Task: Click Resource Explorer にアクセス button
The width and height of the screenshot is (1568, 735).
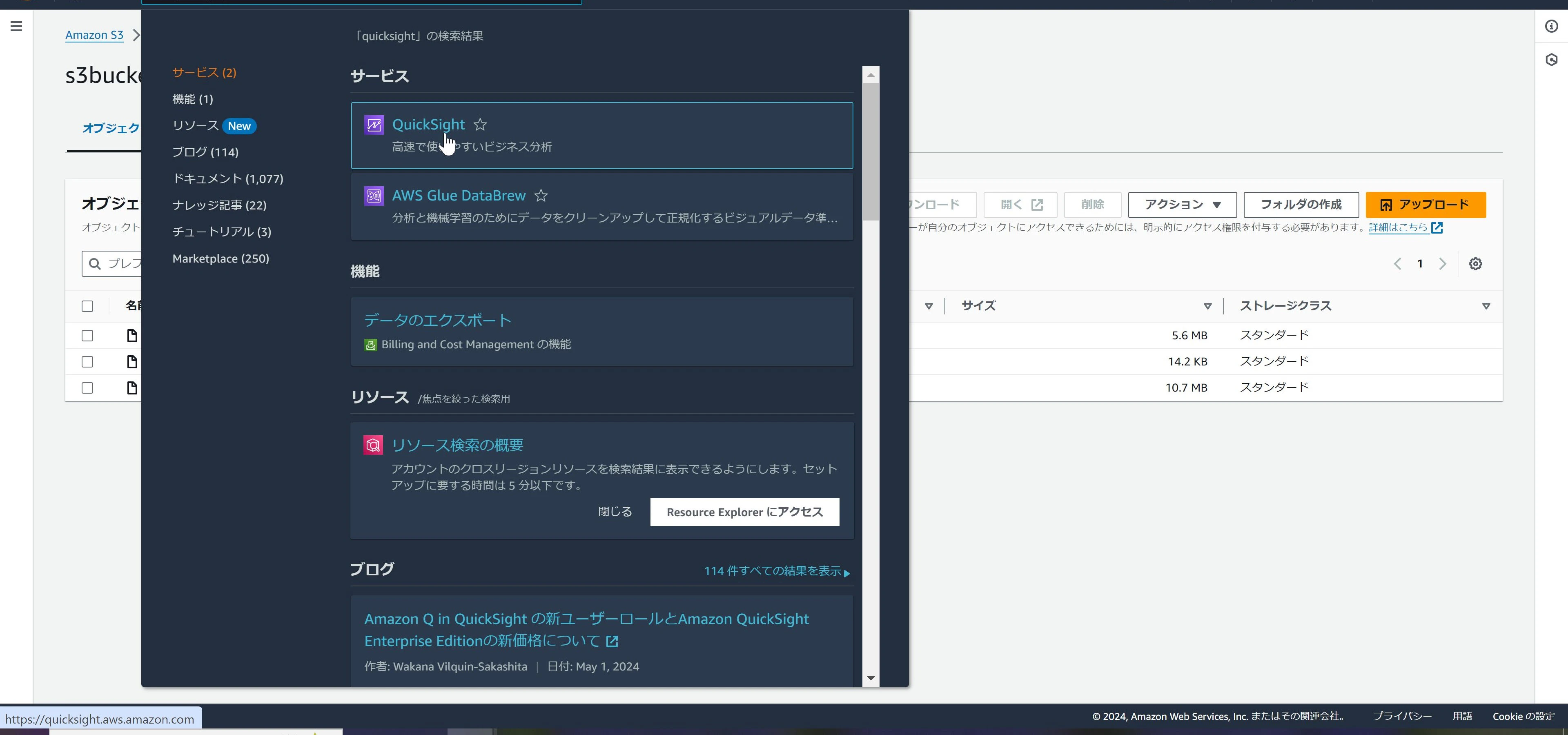Action: coord(744,512)
